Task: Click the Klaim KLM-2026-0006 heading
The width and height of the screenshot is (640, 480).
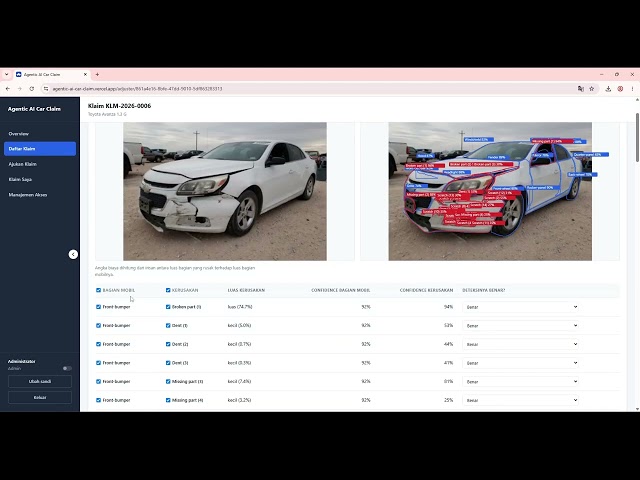Action: [119, 106]
